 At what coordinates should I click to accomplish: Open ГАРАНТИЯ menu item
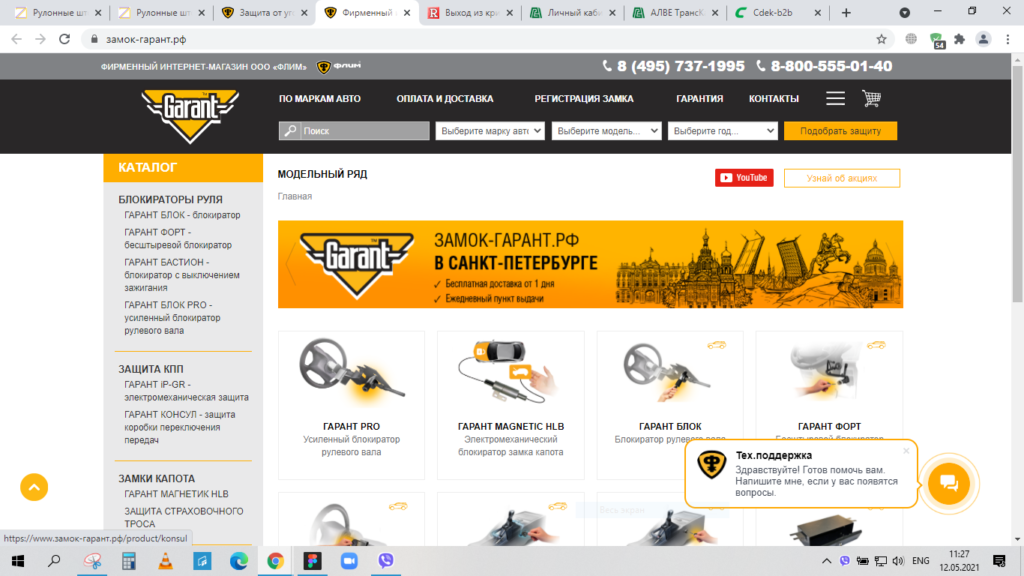pos(699,99)
